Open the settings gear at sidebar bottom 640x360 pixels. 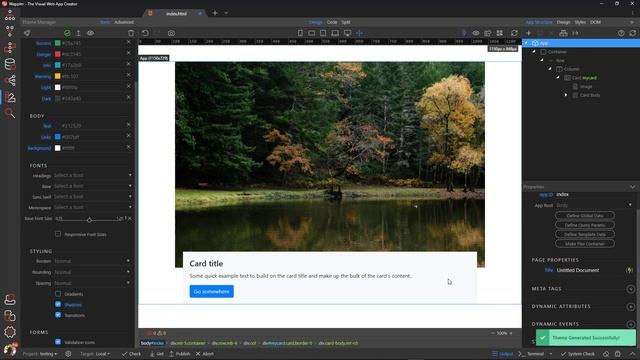(x=10, y=332)
